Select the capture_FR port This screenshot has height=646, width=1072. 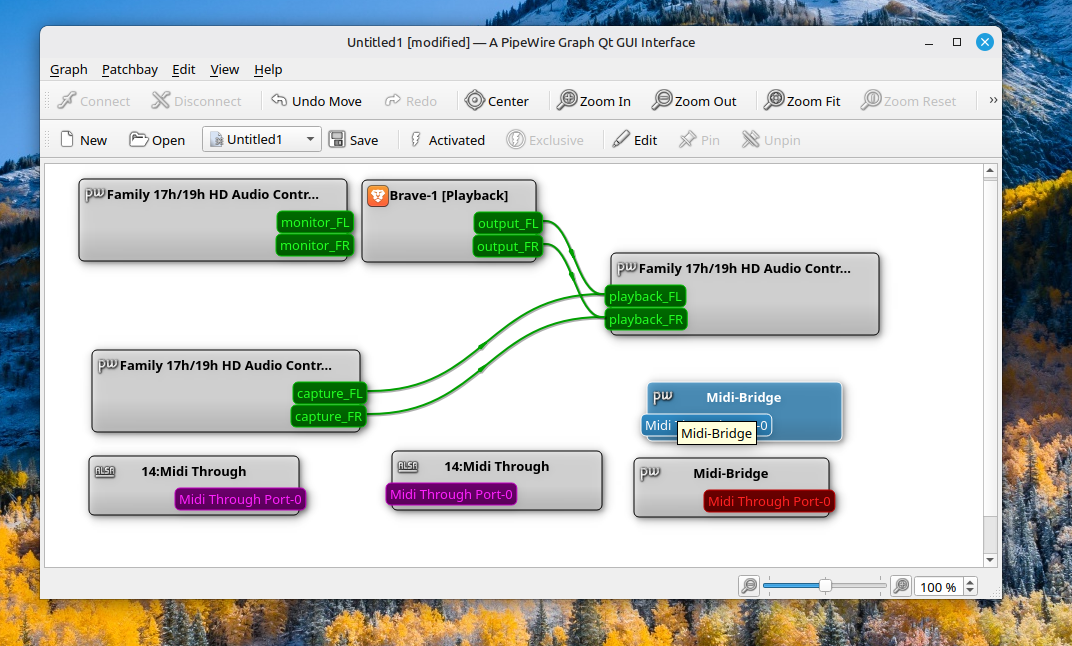329,416
